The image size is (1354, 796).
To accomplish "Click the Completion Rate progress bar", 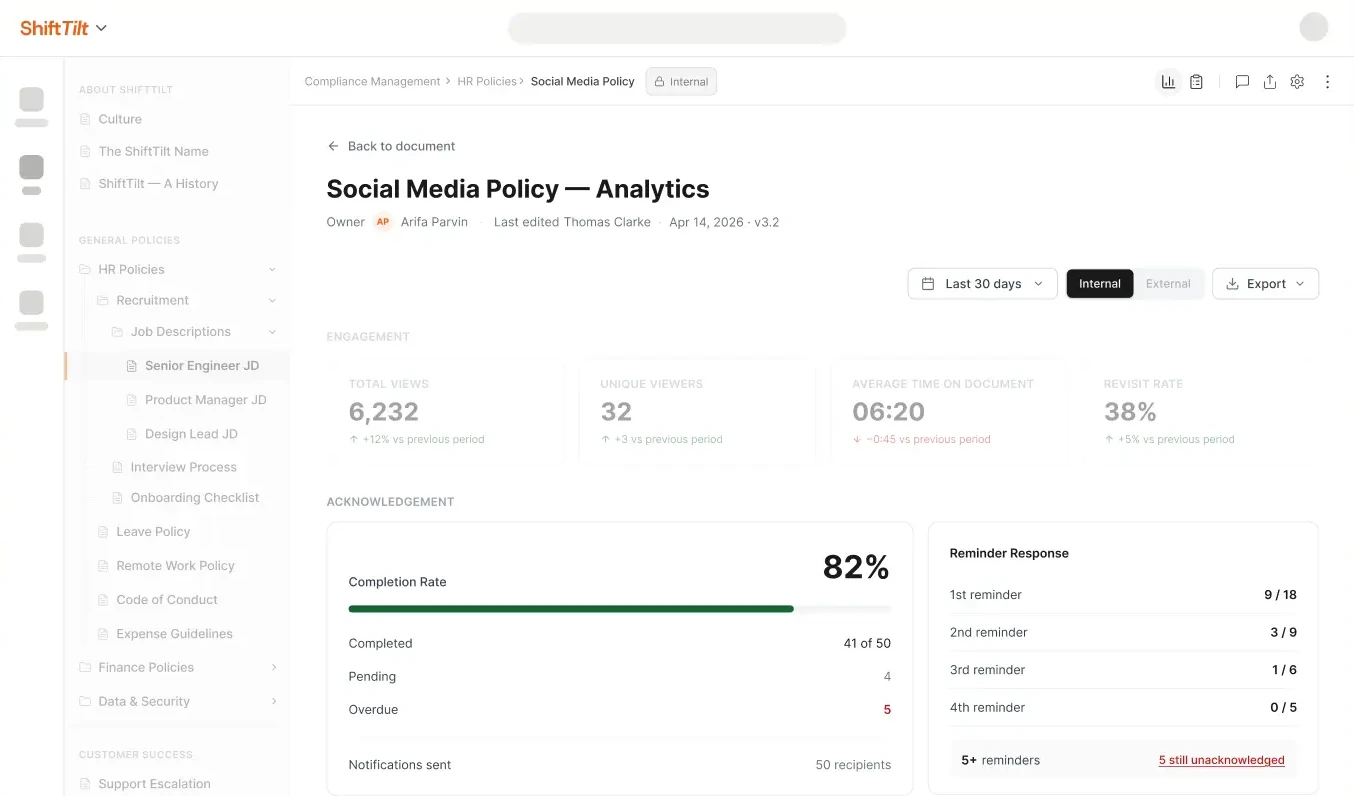I will coord(619,608).
